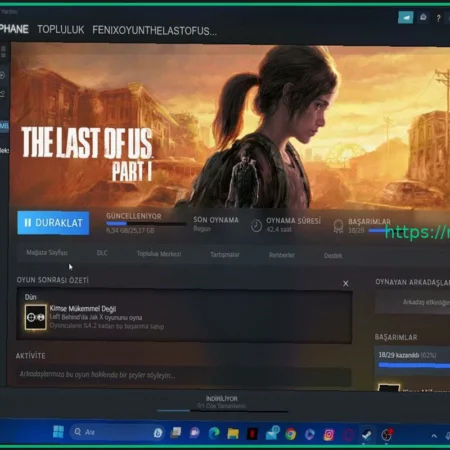Viewport: 450px width, 450px height.
Task: Click the Oynama Süresi label
Action: point(293,221)
